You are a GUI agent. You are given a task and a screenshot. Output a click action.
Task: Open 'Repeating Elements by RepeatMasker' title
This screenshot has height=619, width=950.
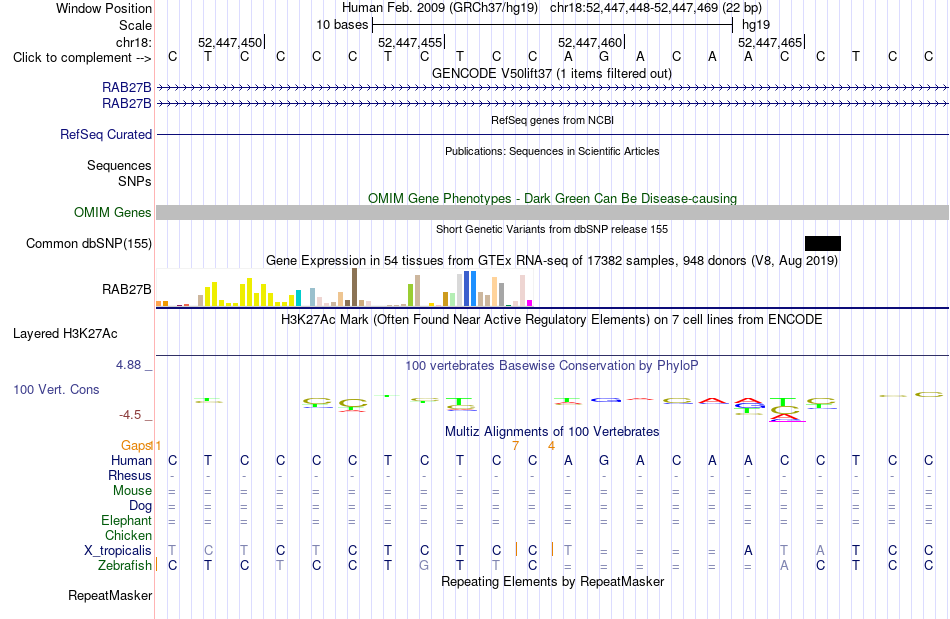pyautogui.click(x=552, y=581)
